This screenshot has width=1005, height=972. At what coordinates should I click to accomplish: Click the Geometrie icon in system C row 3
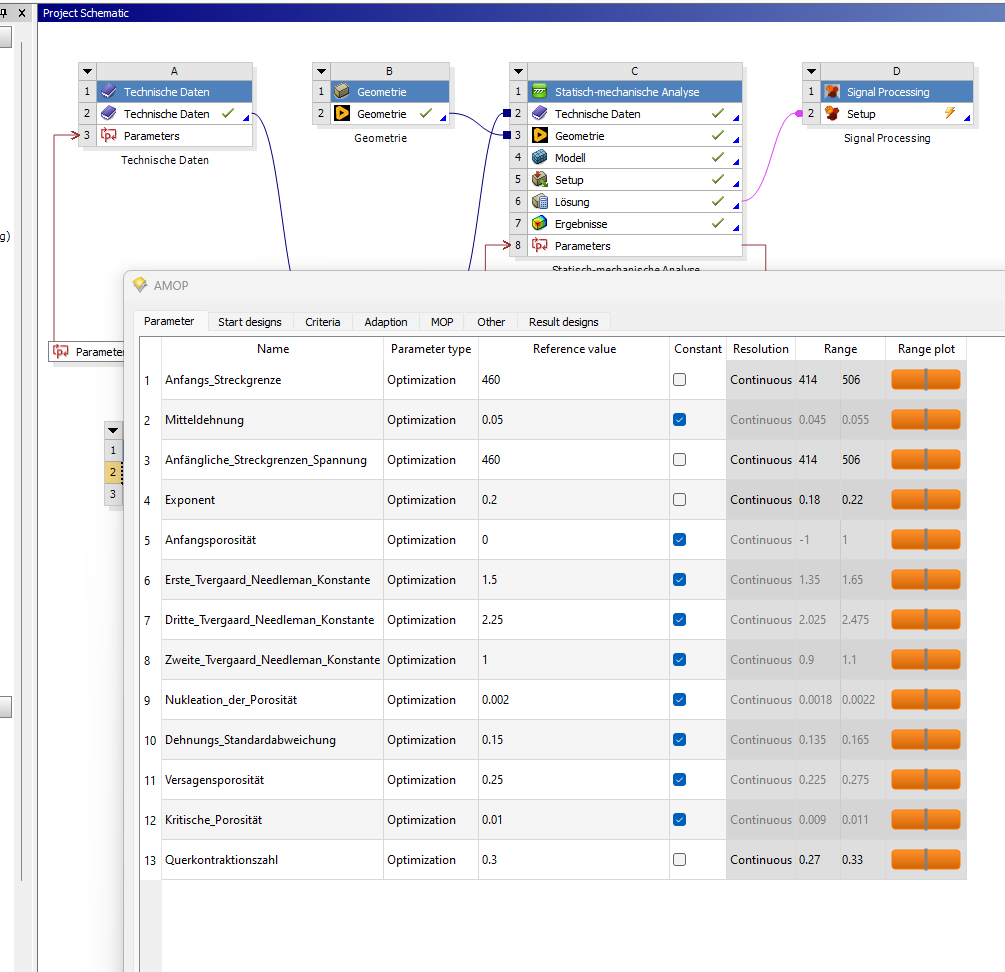click(540, 135)
